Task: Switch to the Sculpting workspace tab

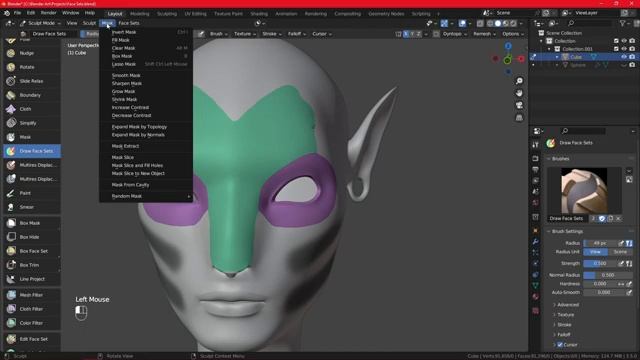Action: [x=167, y=13]
